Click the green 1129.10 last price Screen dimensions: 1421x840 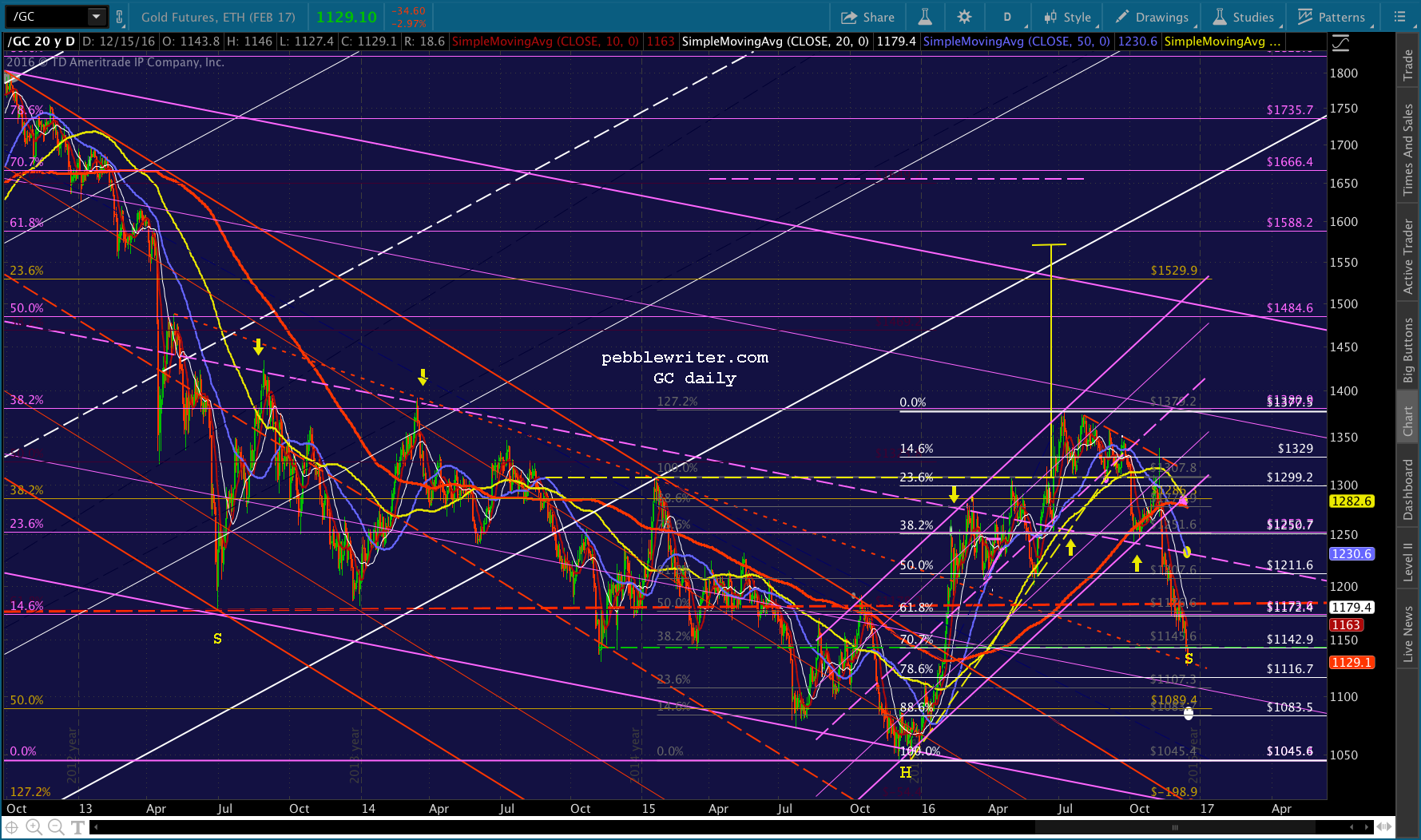[347, 17]
